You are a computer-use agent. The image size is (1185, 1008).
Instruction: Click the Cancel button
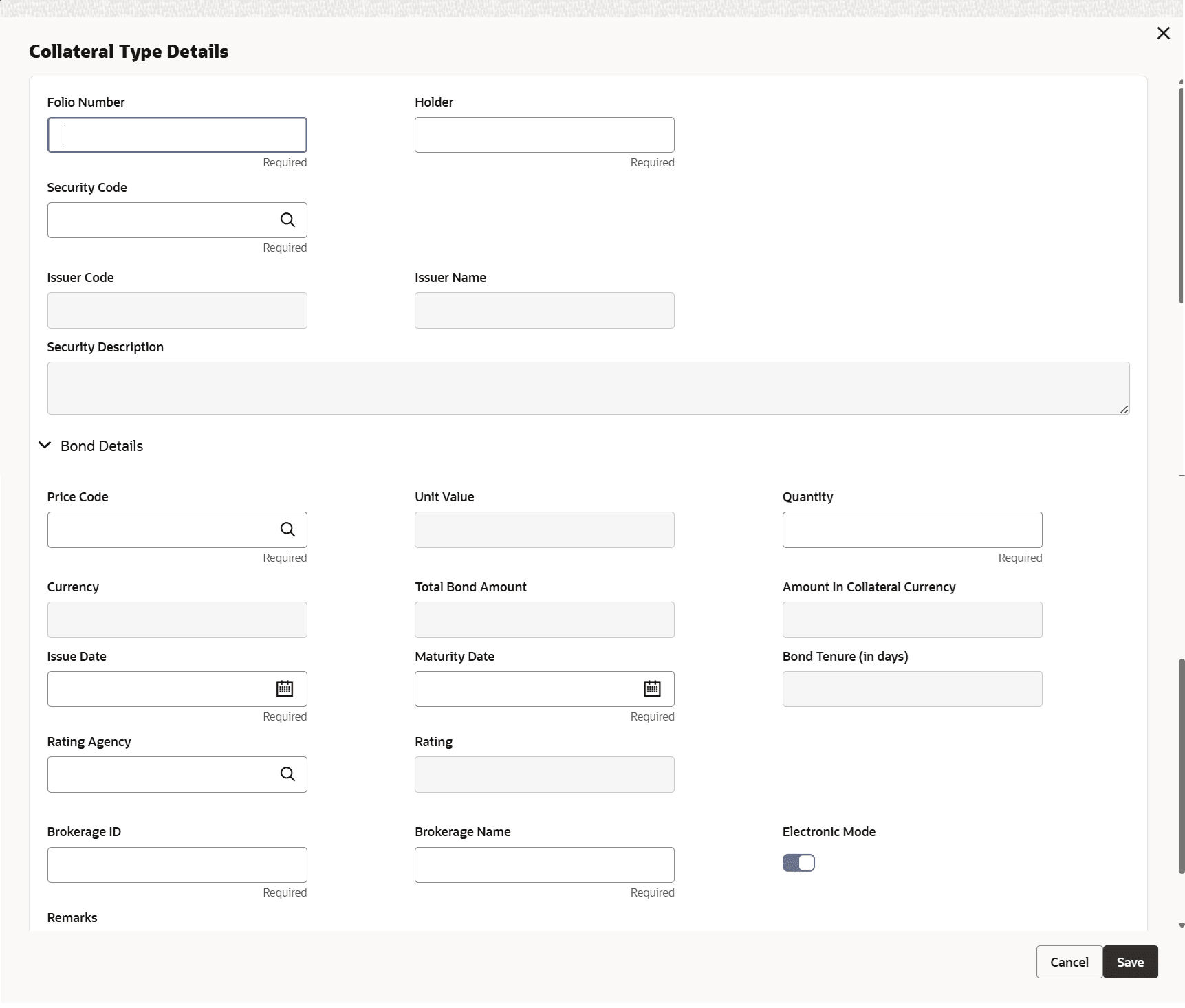(1069, 962)
